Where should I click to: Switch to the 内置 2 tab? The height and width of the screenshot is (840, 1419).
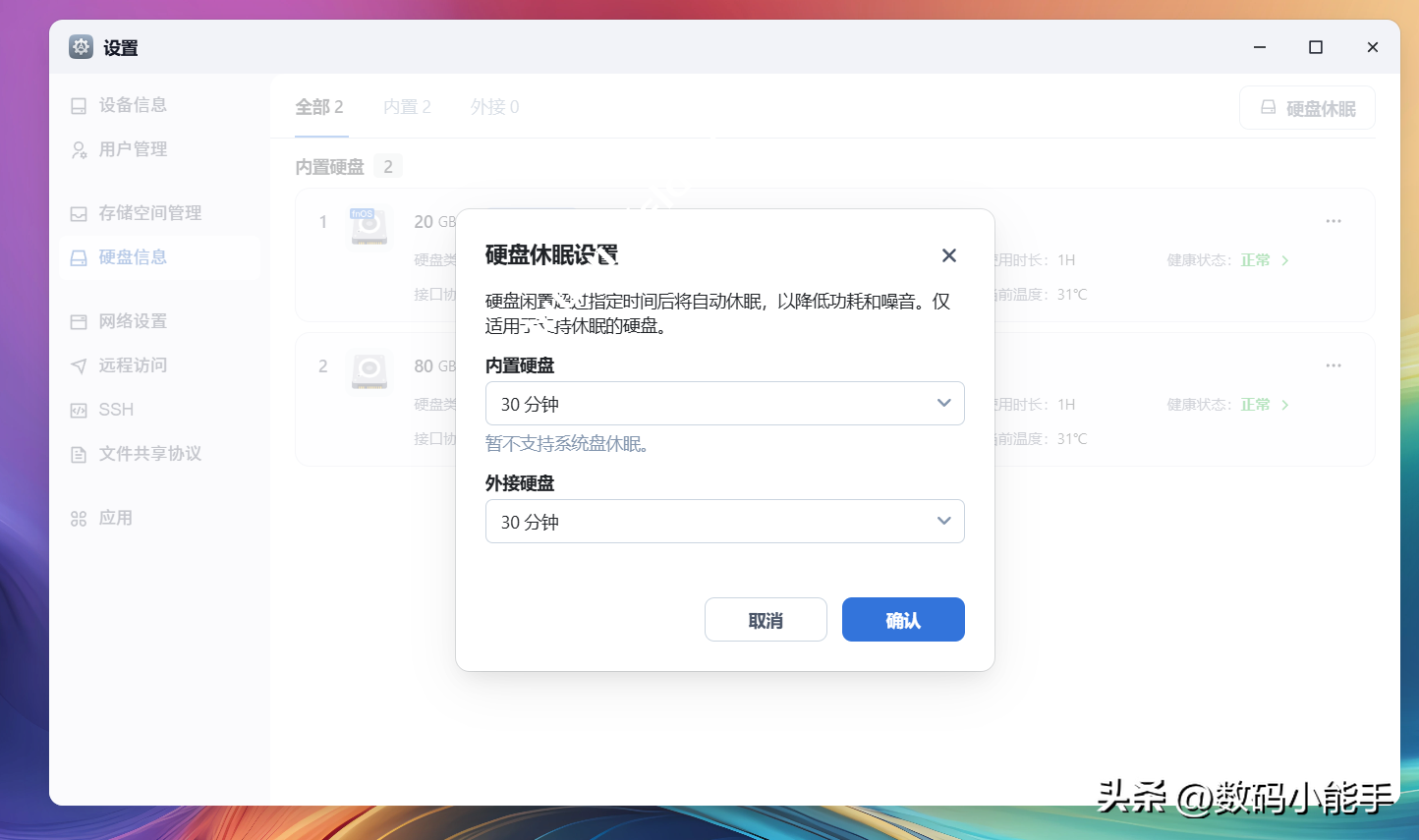tap(407, 107)
